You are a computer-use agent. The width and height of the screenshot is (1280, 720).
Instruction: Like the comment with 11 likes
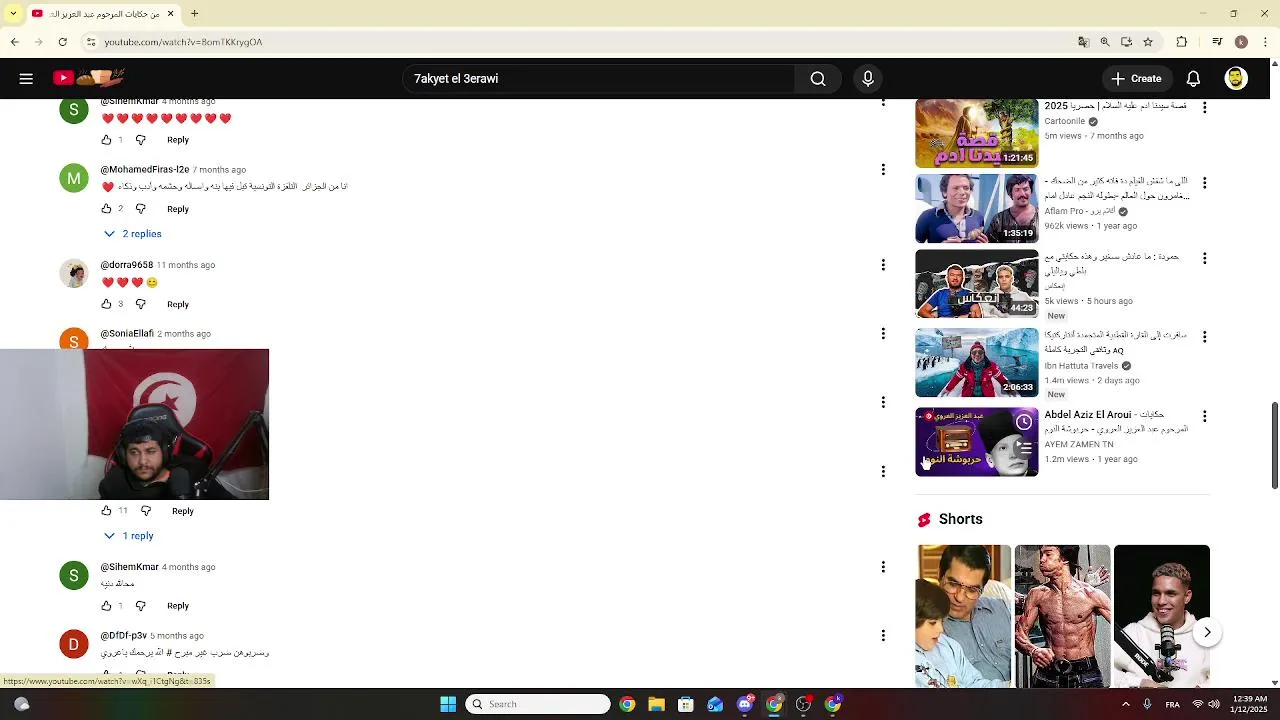click(x=106, y=511)
